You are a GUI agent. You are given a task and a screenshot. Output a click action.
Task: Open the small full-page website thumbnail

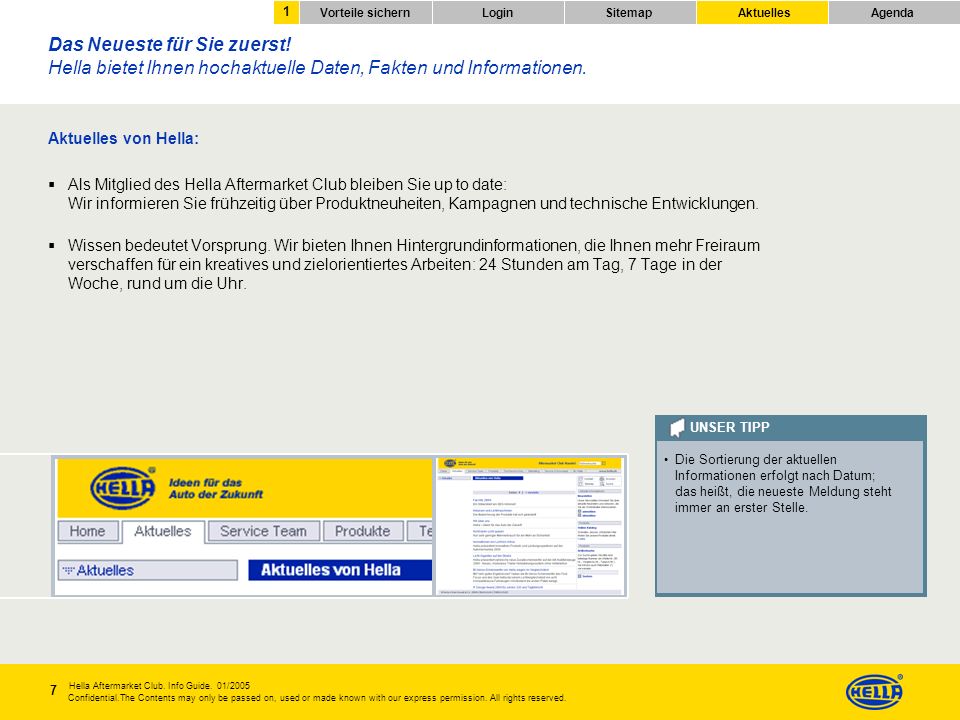531,526
